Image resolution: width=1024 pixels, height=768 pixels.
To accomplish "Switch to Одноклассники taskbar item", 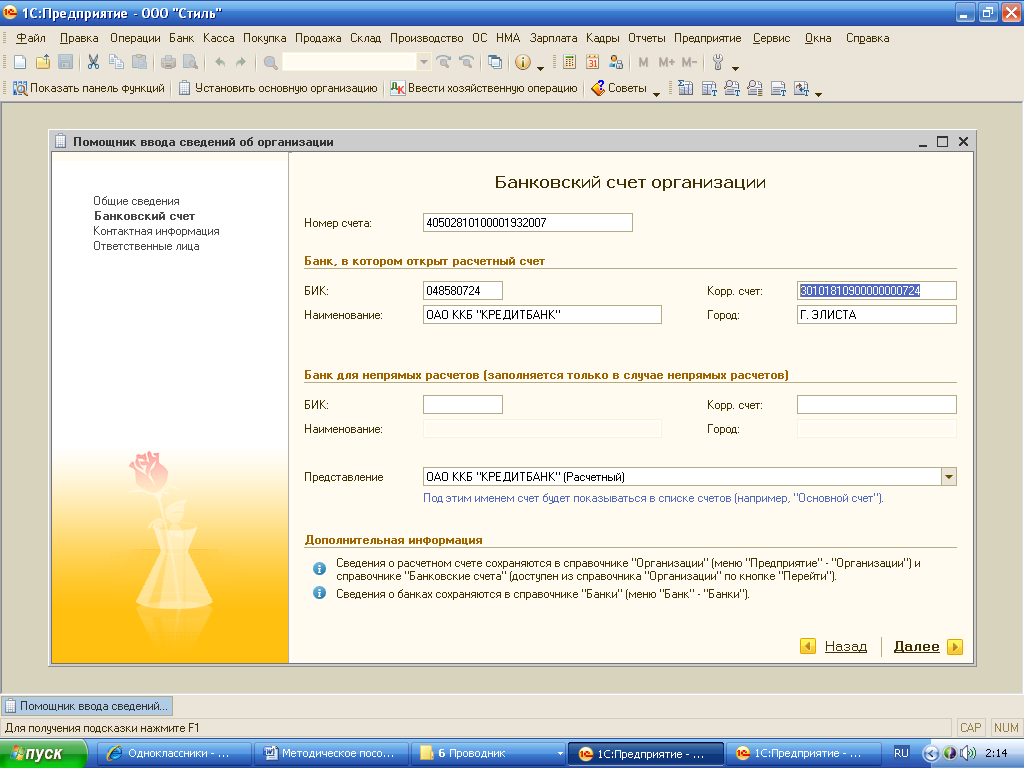I will (174, 754).
